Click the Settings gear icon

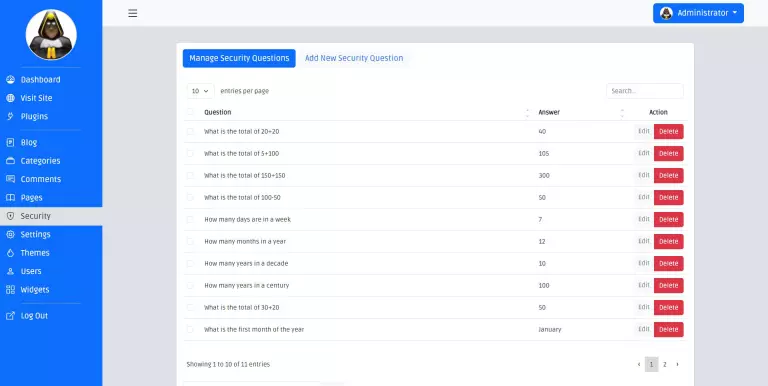(x=10, y=235)
